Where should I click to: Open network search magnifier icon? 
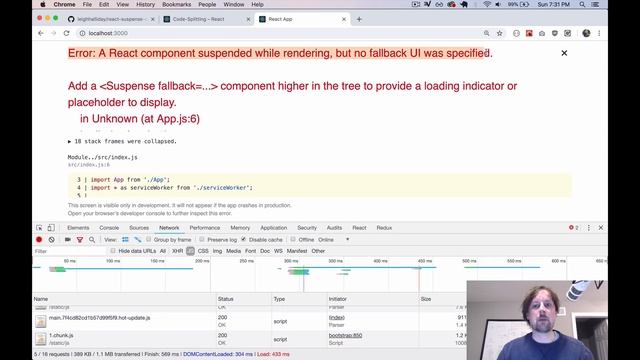92,240
